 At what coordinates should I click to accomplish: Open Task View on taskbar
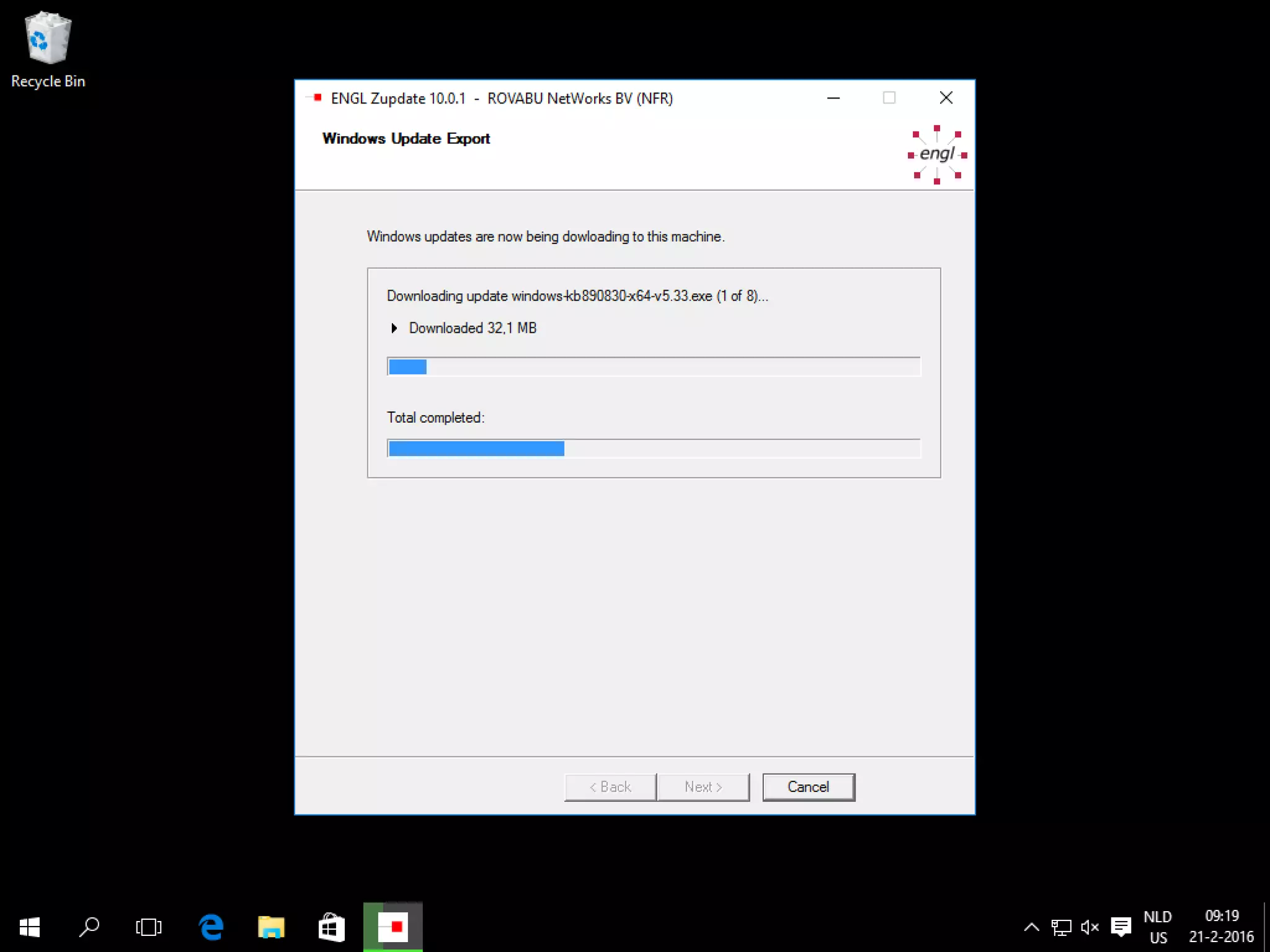click(x=149, y=927)
